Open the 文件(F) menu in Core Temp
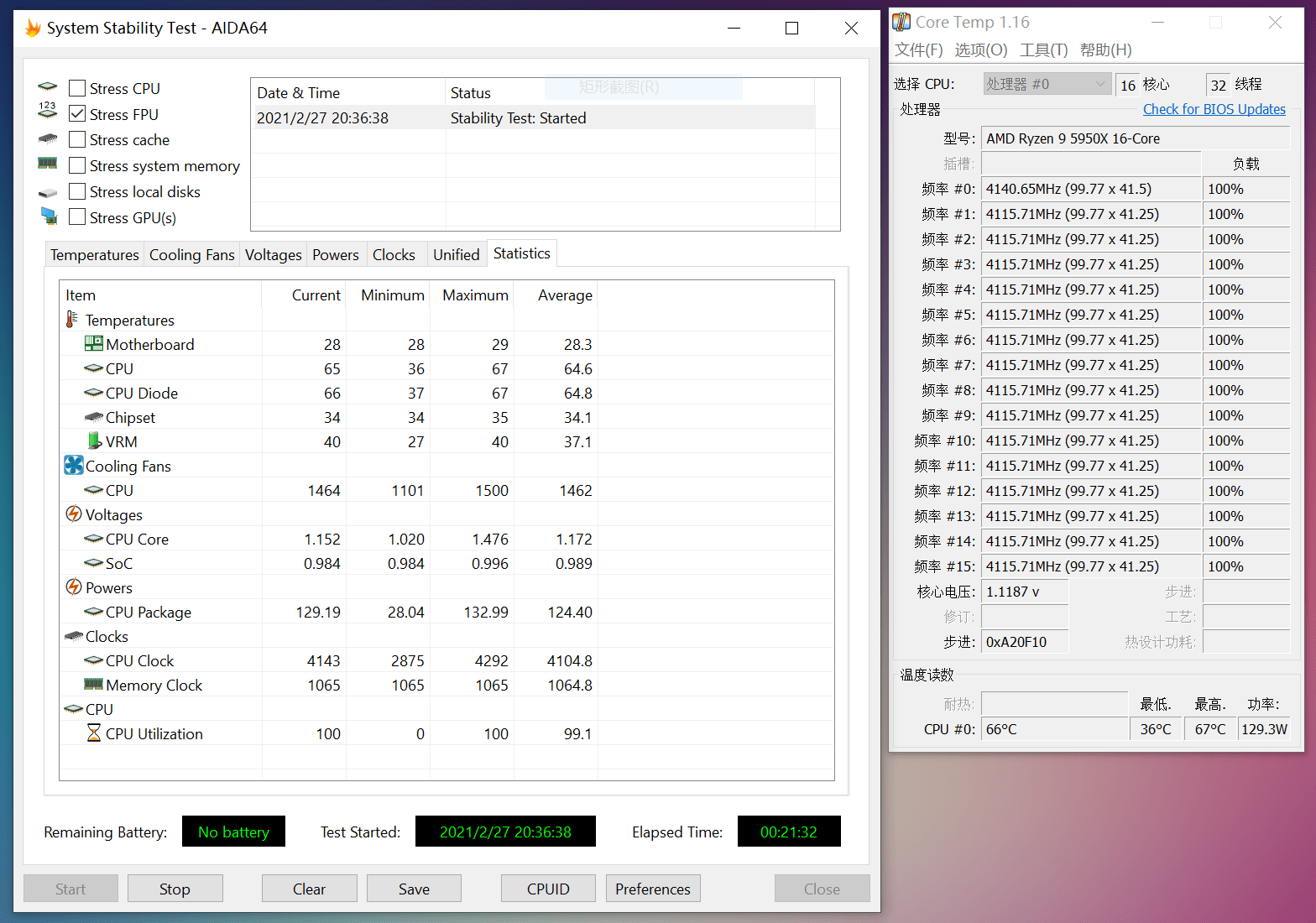This screenshot has height=923, width=1316. click(918, 50)
